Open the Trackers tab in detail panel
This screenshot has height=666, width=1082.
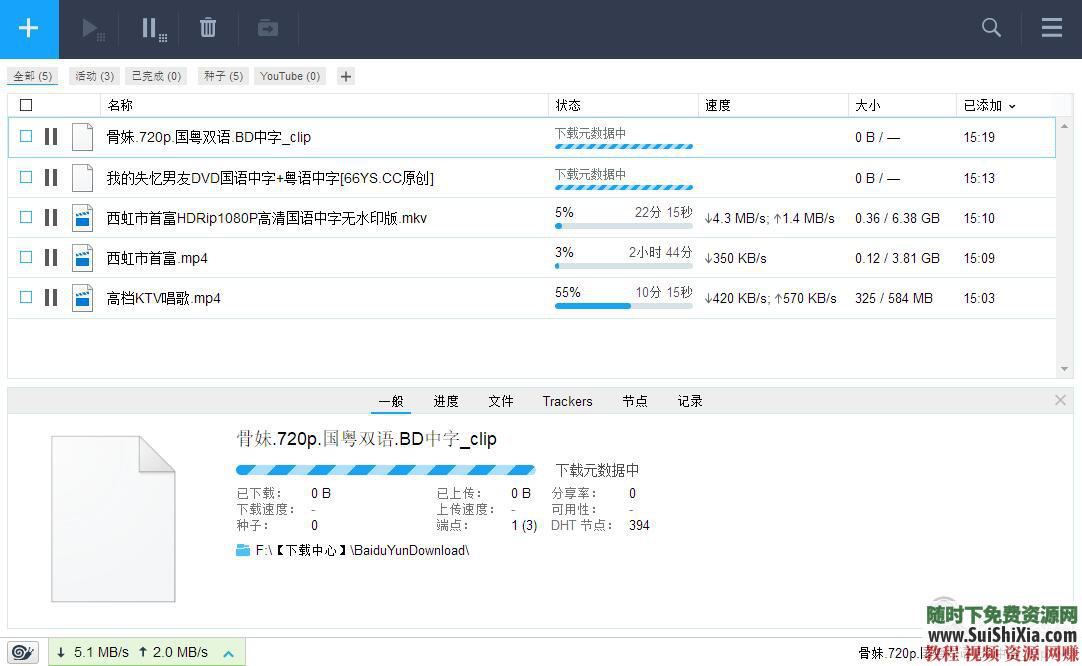coord(567,401)
